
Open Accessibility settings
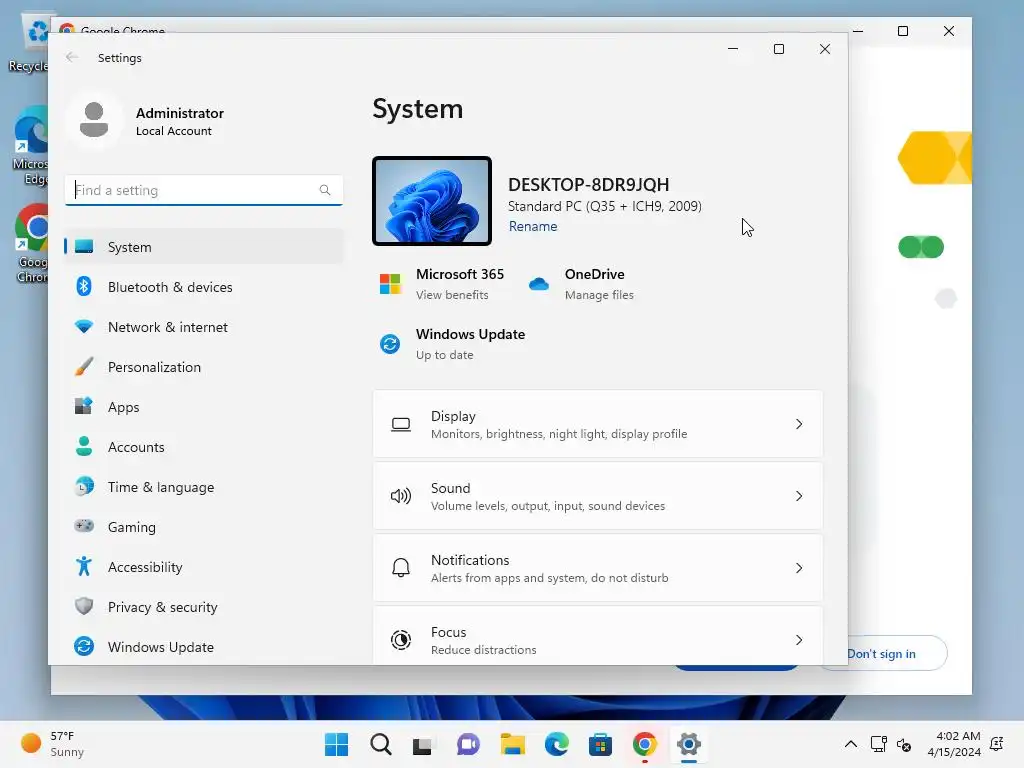tap(203, 567)
